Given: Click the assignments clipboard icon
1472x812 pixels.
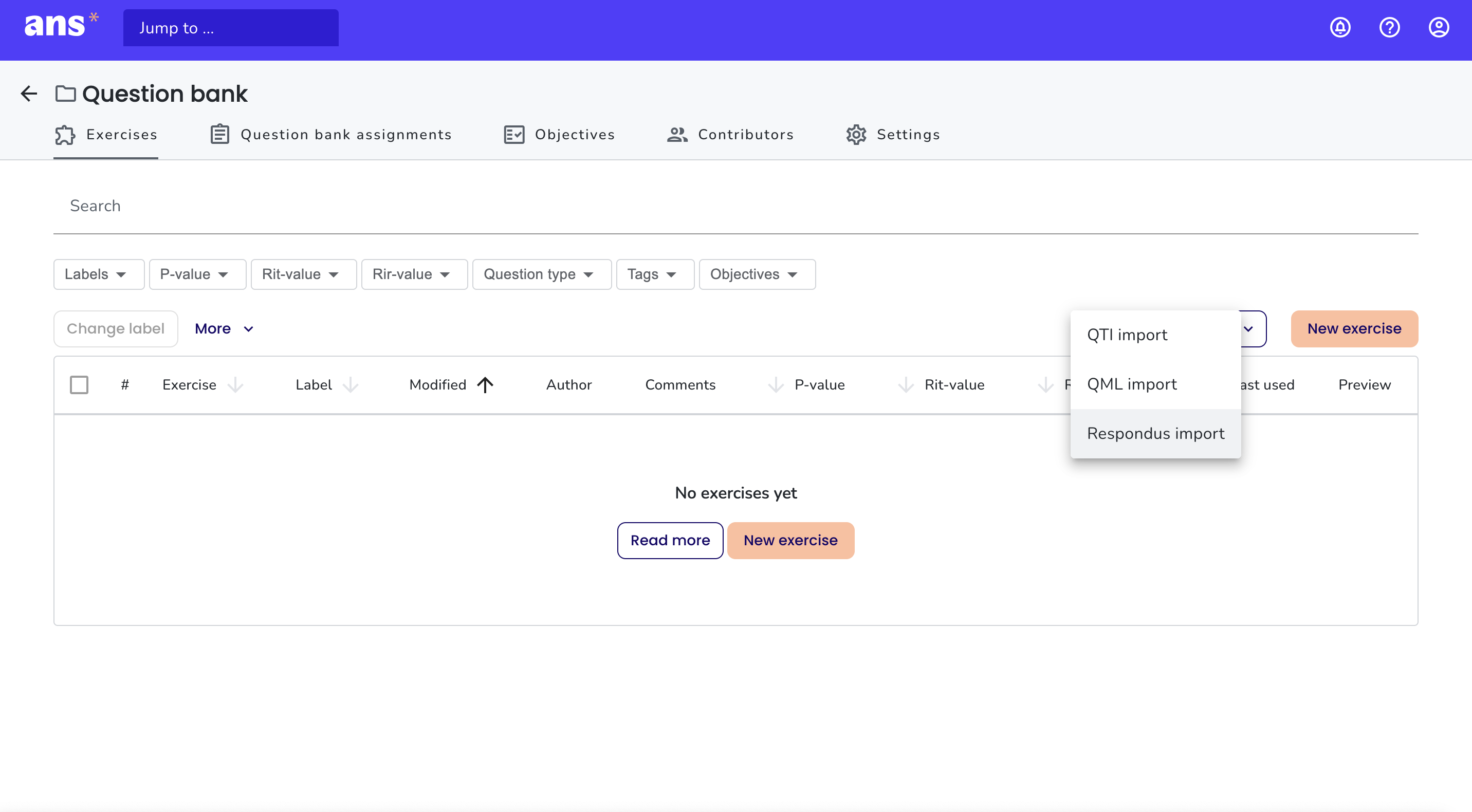Looking at the screenshot, I should [x=219, y=135].
